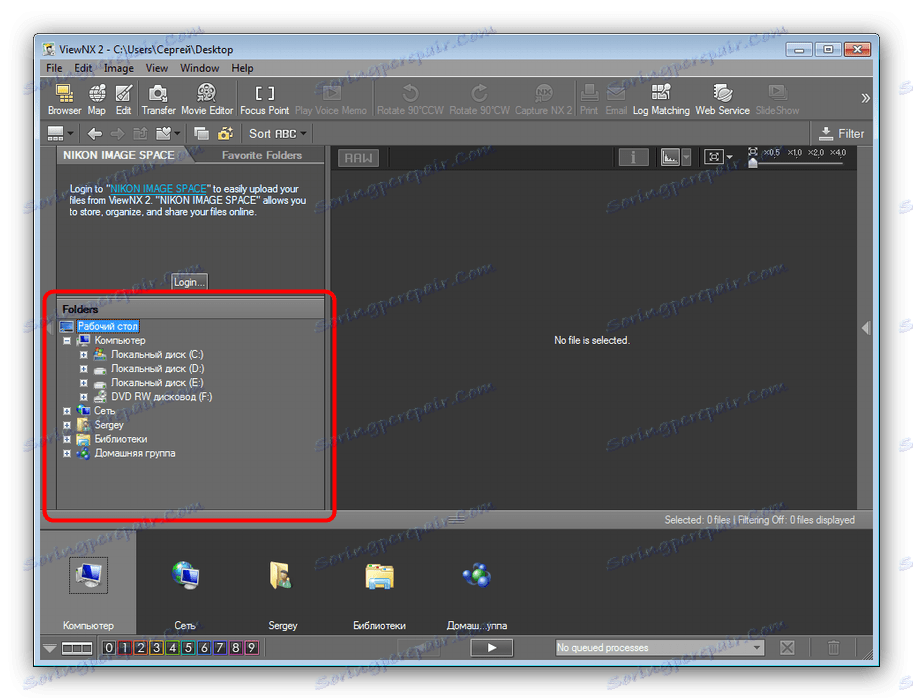Toggle the Filter panel

[x=841, y=134]
